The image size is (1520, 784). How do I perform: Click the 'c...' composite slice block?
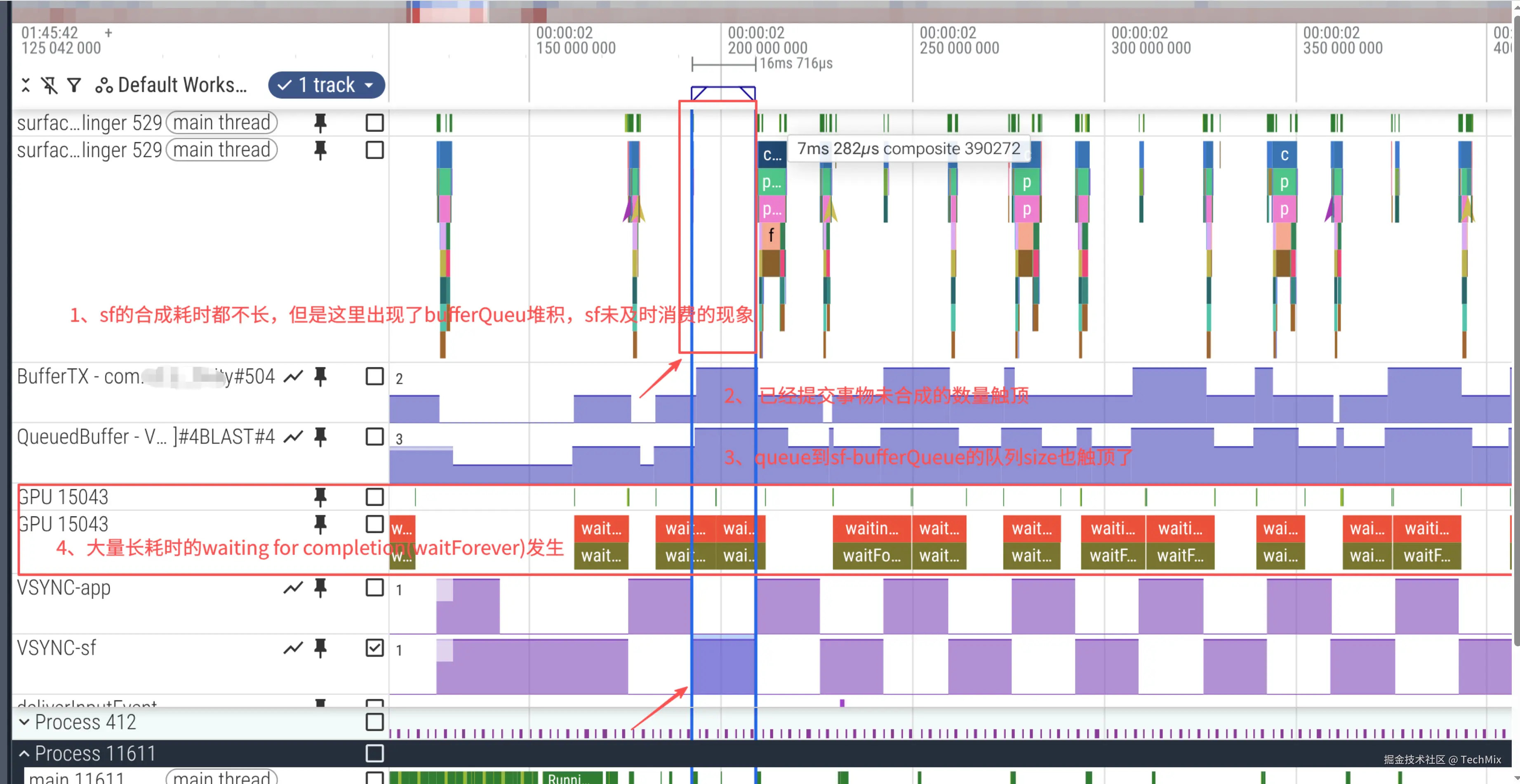coord(771,155)
